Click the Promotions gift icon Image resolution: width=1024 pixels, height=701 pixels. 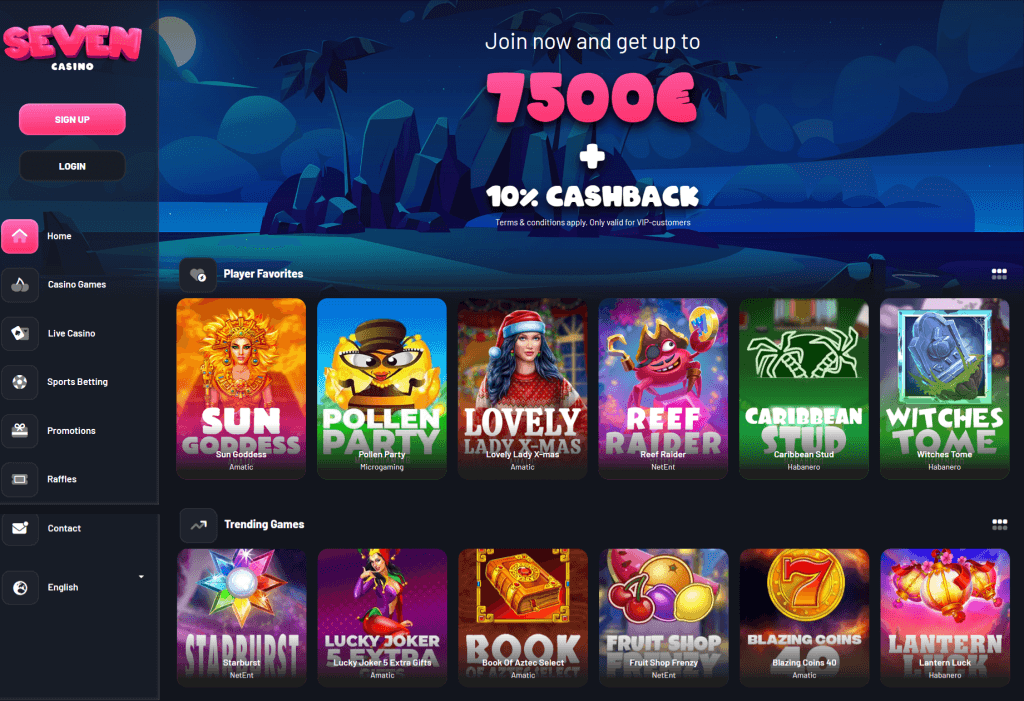click(x=20, y=431)
